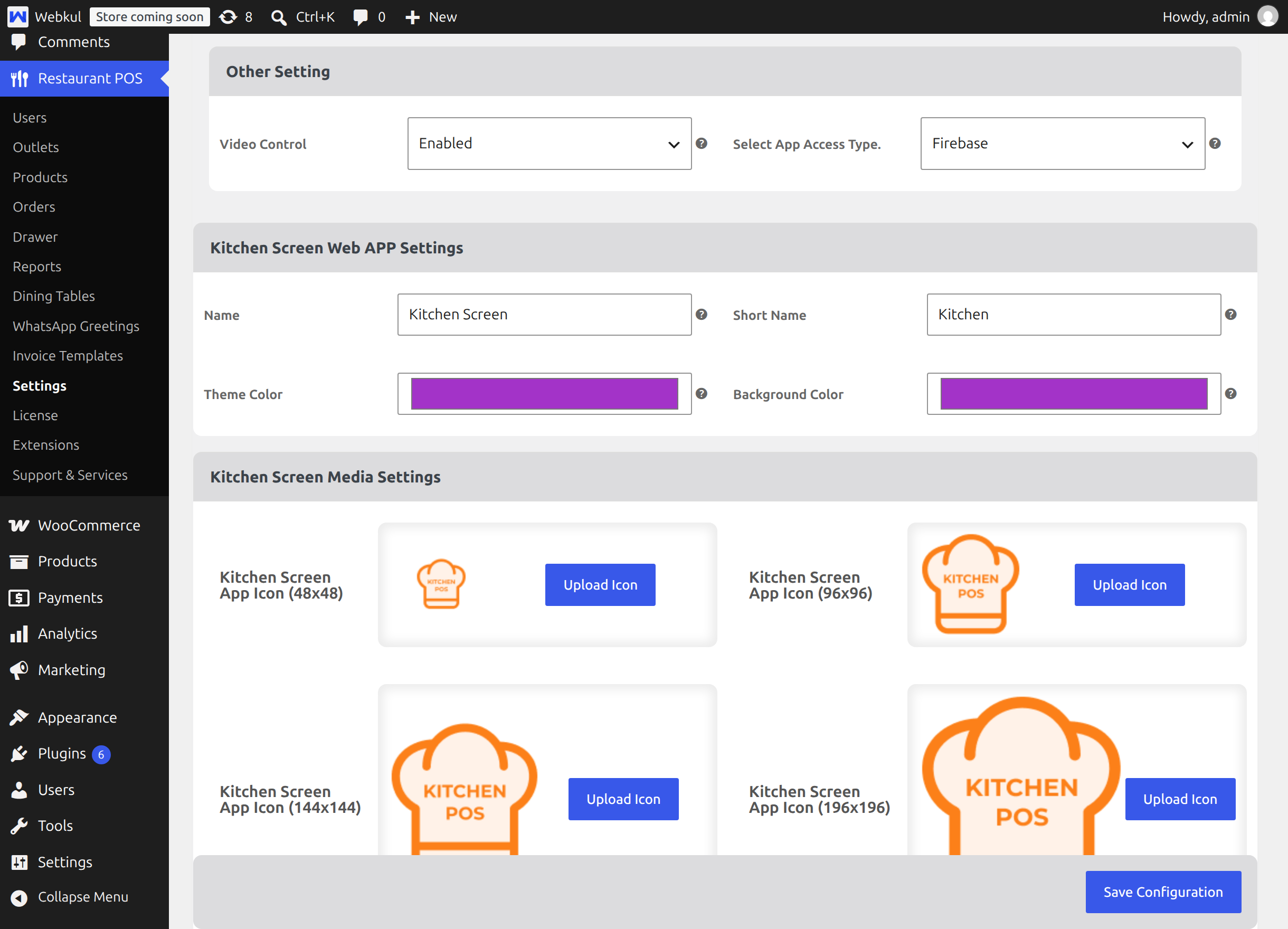Click the Plugins plug icon
The image size is (1288, 929).
(x=19, y=754)
